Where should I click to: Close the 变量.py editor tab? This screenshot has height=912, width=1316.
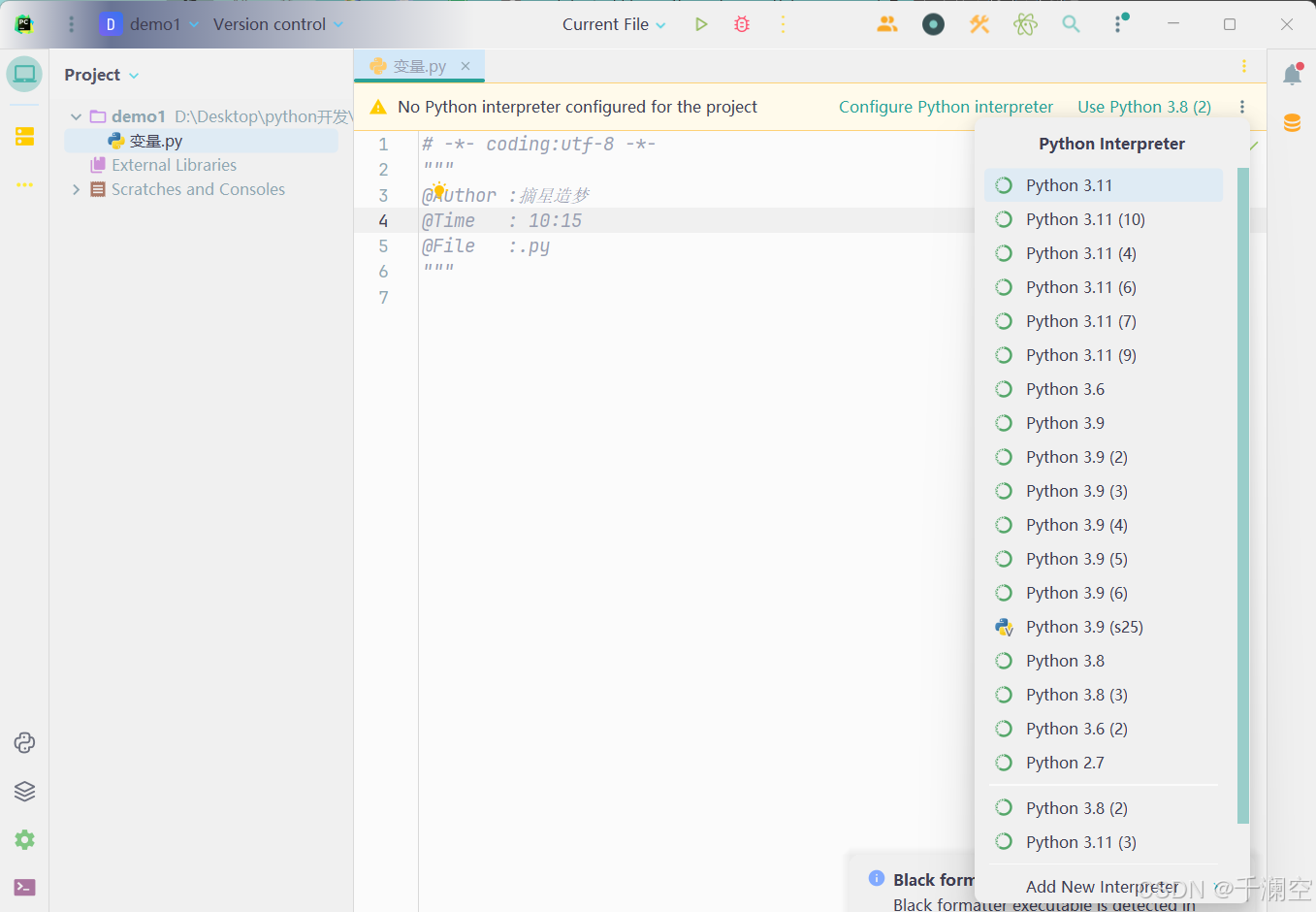tap(465, 66)
